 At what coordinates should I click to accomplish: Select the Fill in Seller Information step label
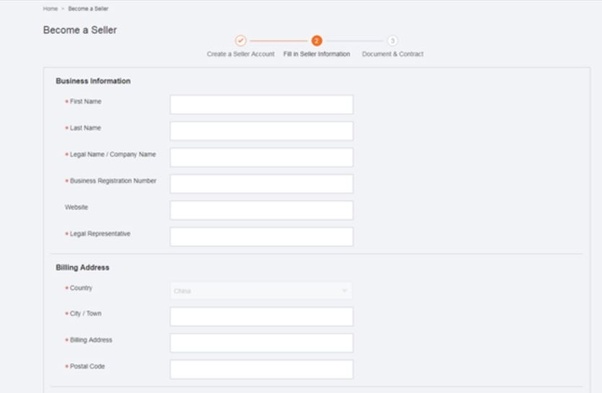(x=317, y=54)
